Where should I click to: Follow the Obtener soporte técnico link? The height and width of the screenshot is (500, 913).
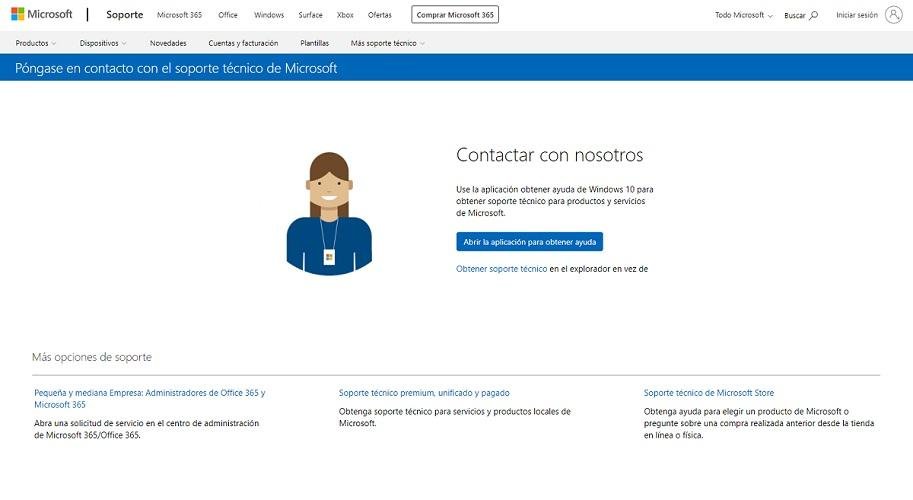(x=501, y=269)
